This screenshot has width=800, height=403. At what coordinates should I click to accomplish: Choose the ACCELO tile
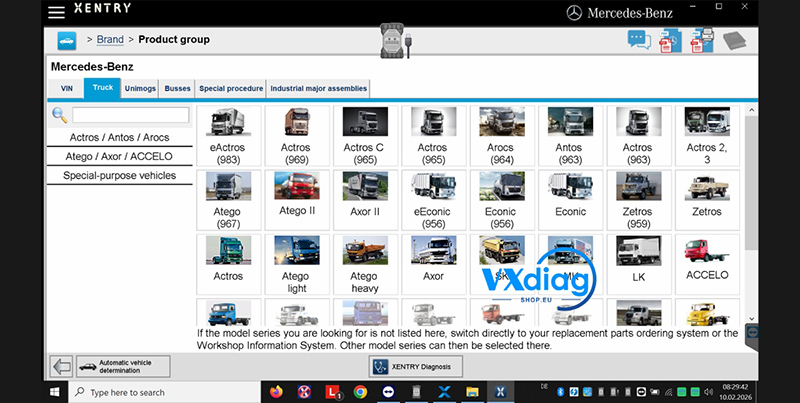click(x=707, y=264)
